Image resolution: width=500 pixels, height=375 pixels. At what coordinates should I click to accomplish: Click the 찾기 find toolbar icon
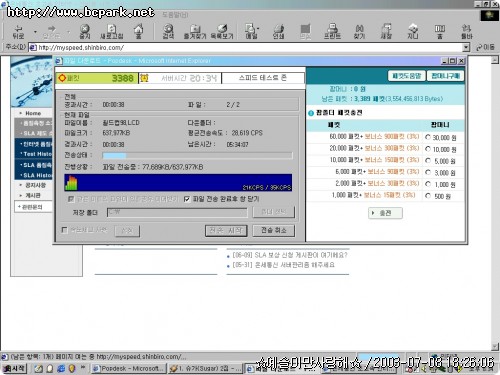359,32
